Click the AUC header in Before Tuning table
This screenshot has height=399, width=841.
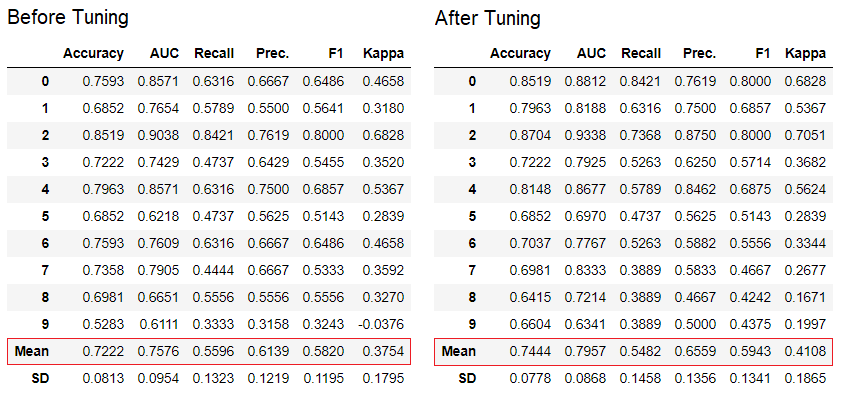[164, 54]
